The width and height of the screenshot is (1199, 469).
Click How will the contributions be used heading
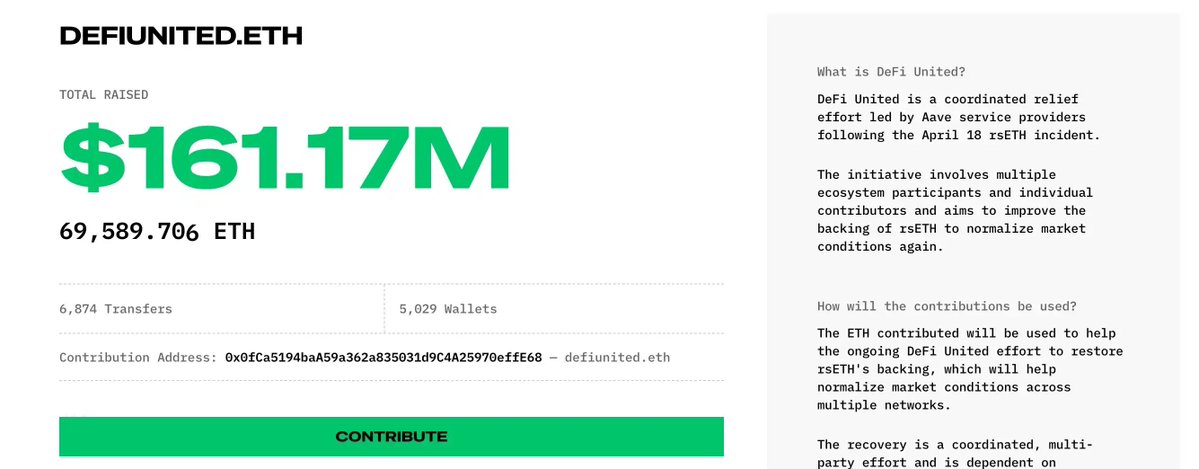pyautogui.click(x=947, y=306)
